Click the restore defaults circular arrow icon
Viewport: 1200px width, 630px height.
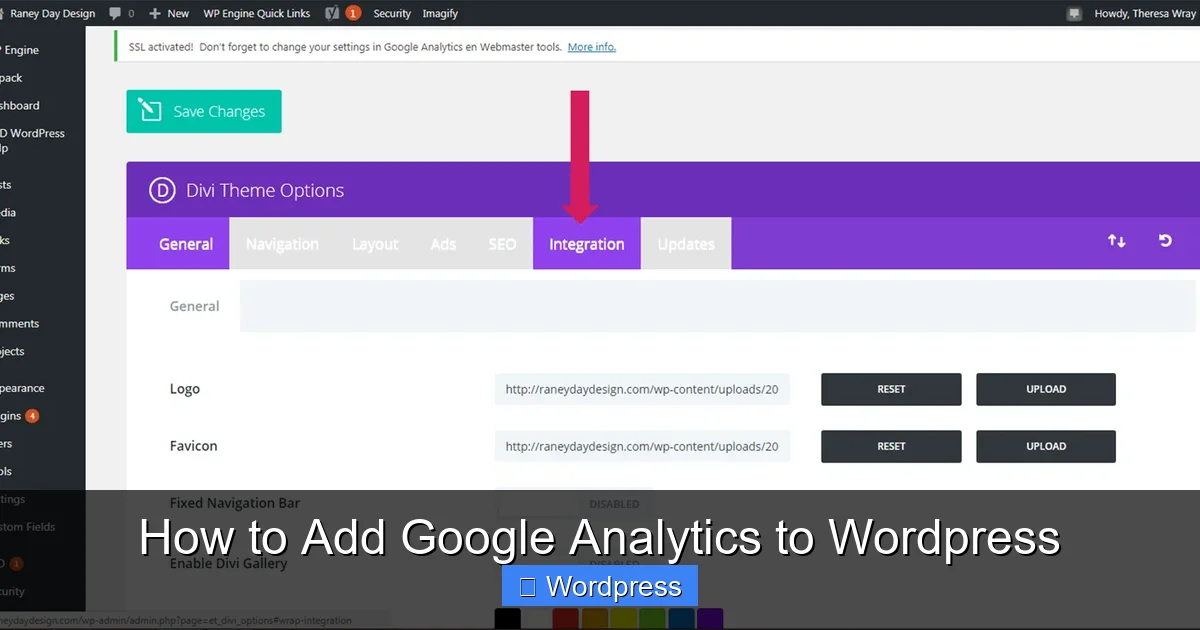1165,241
